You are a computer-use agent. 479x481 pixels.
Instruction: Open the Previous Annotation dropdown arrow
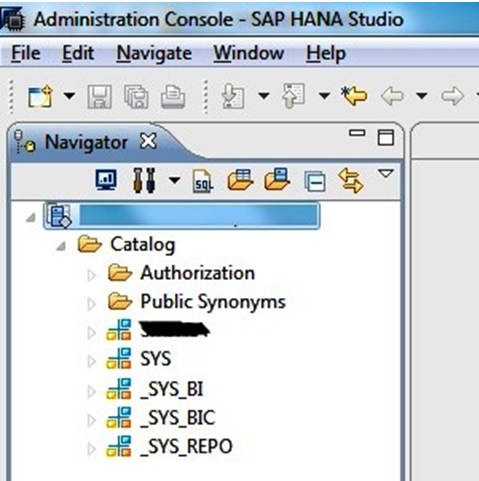[324, 96]
